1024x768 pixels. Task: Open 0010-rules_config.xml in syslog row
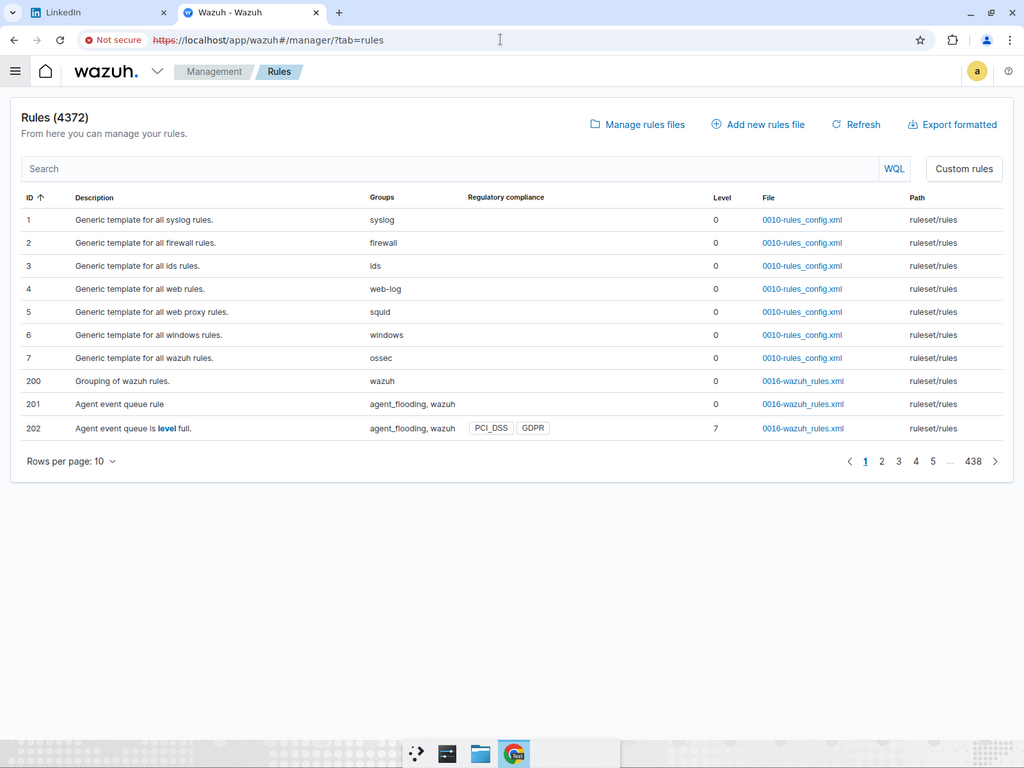coord(802,220)
